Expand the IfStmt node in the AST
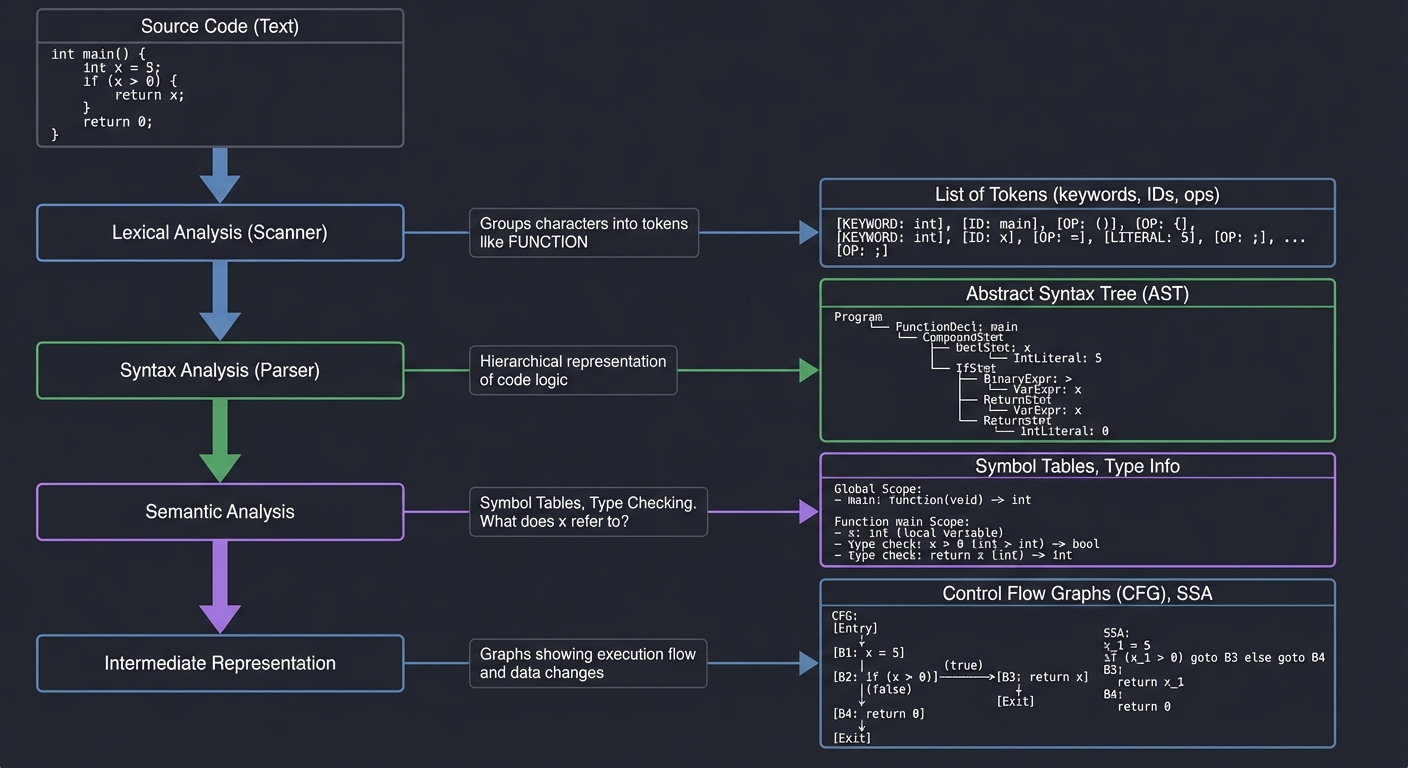 (976, 368)
